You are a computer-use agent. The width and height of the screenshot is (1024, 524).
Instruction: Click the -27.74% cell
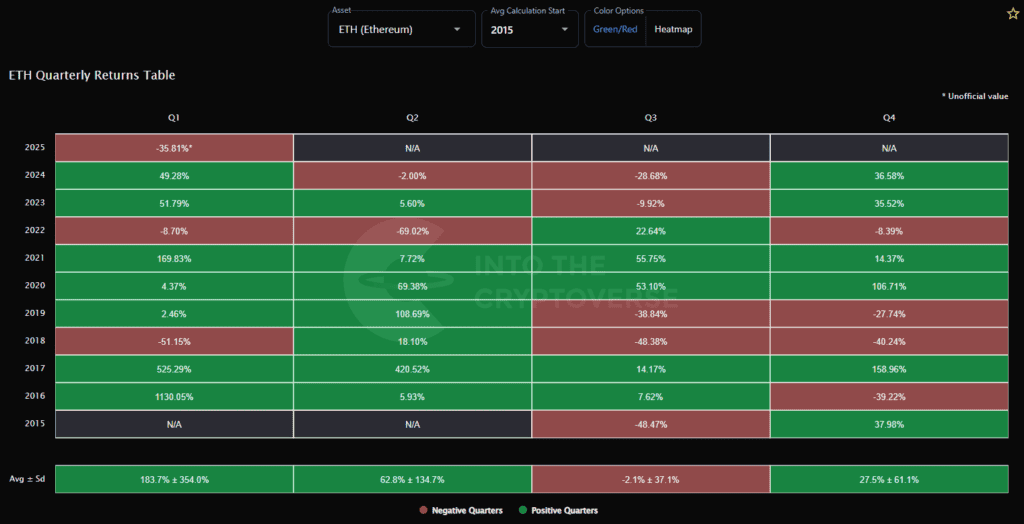[889, 314]
